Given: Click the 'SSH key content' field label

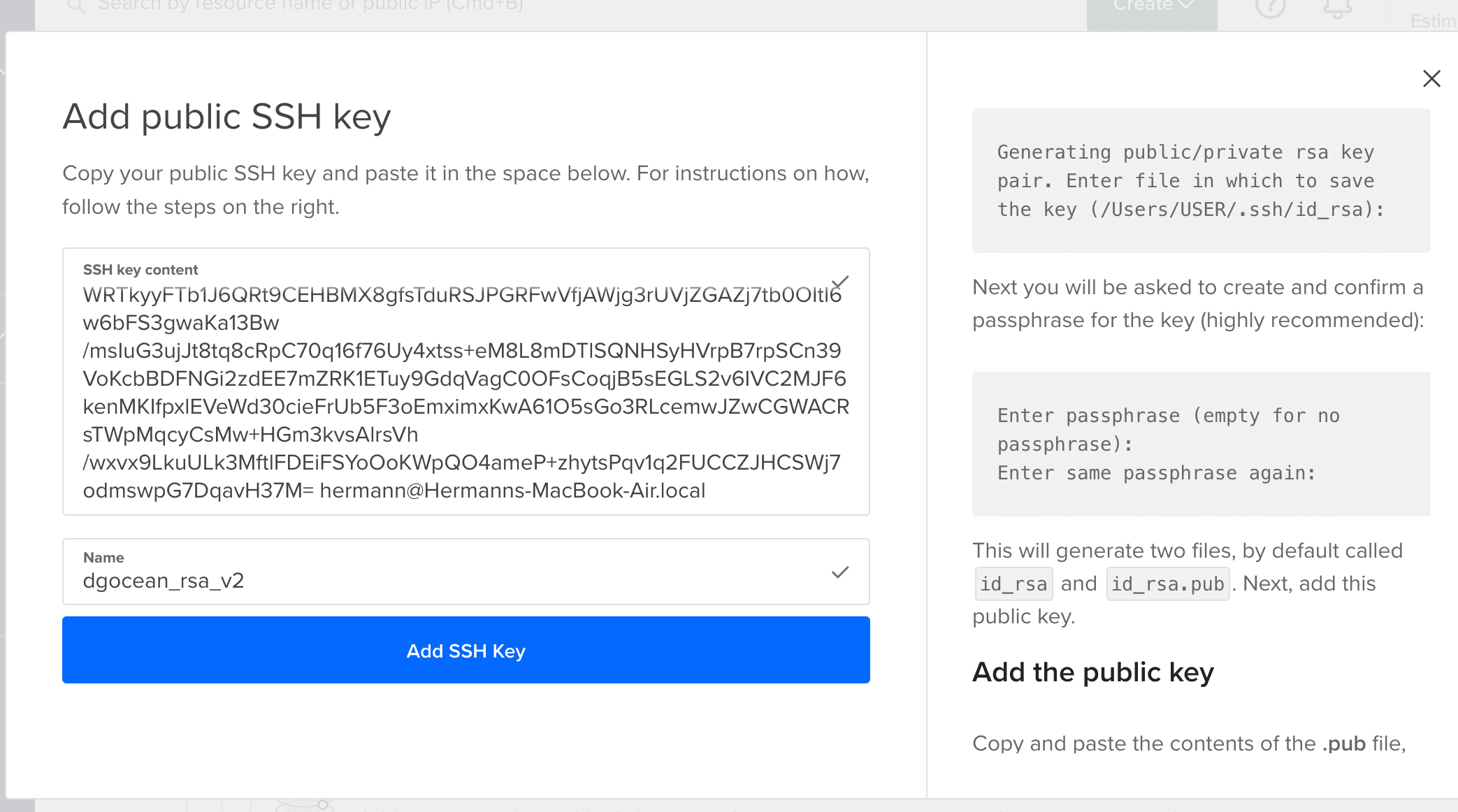Looking at the screenshot, I should tap(140, 270).
